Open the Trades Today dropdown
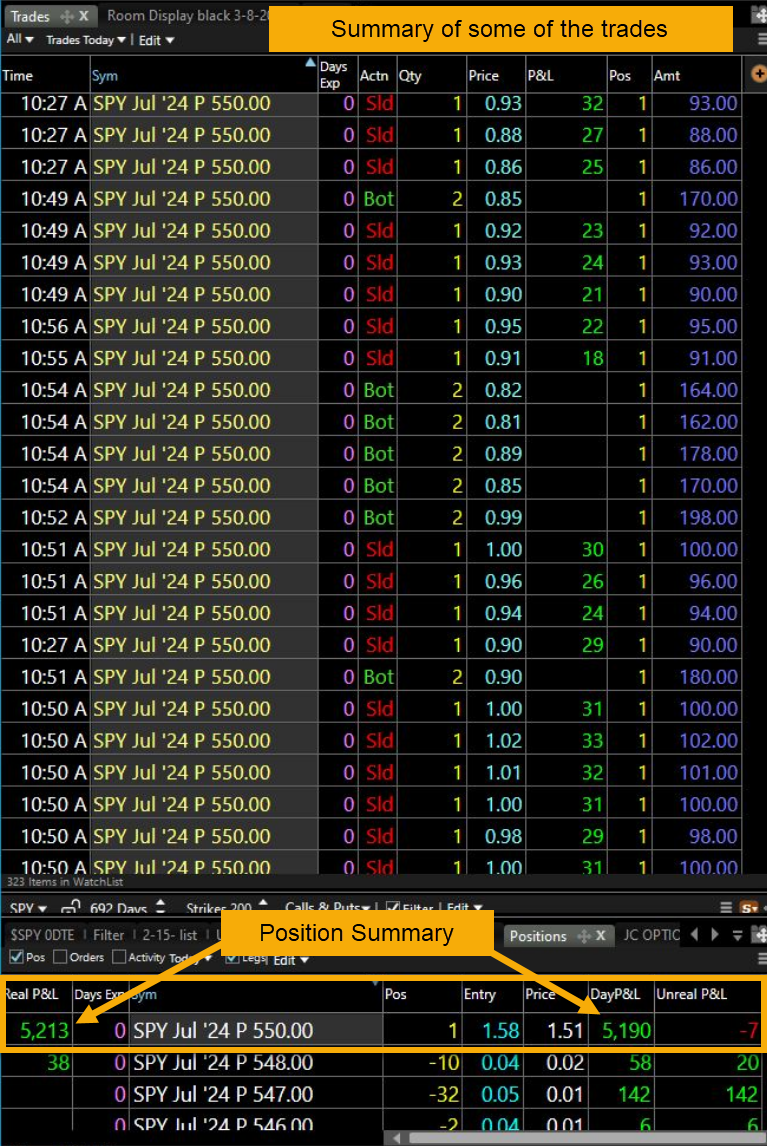Viewport: 767px width, 1146px height. click(86, 39)
